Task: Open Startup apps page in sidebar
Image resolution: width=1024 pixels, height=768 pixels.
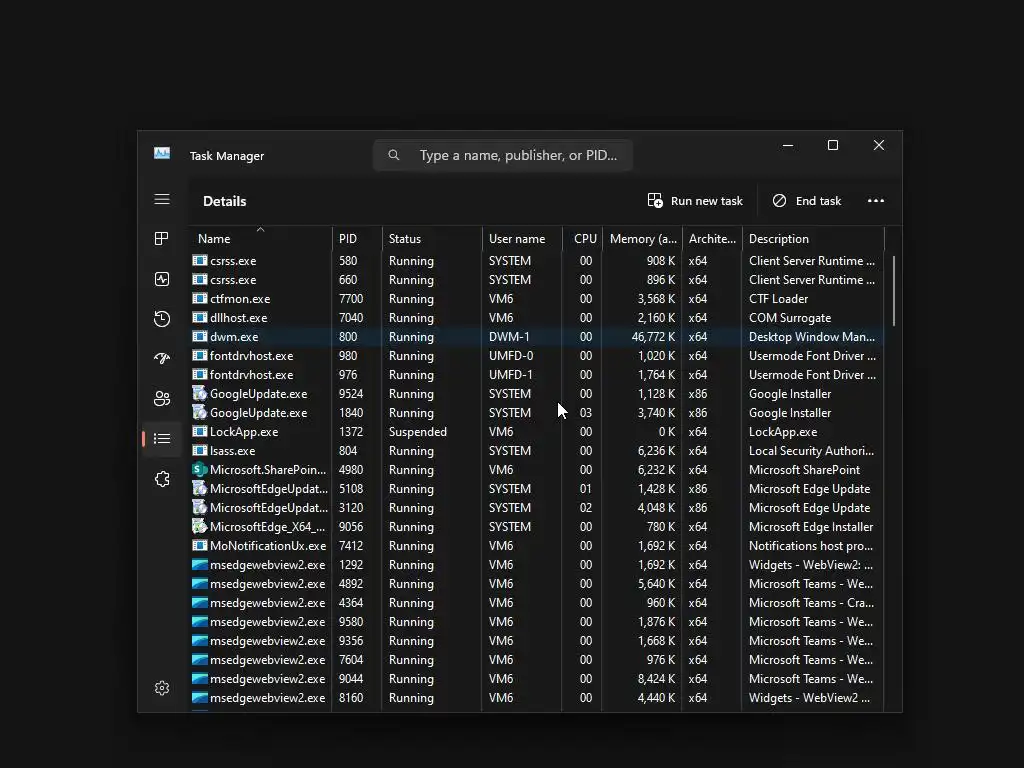Action: (162, 358)
